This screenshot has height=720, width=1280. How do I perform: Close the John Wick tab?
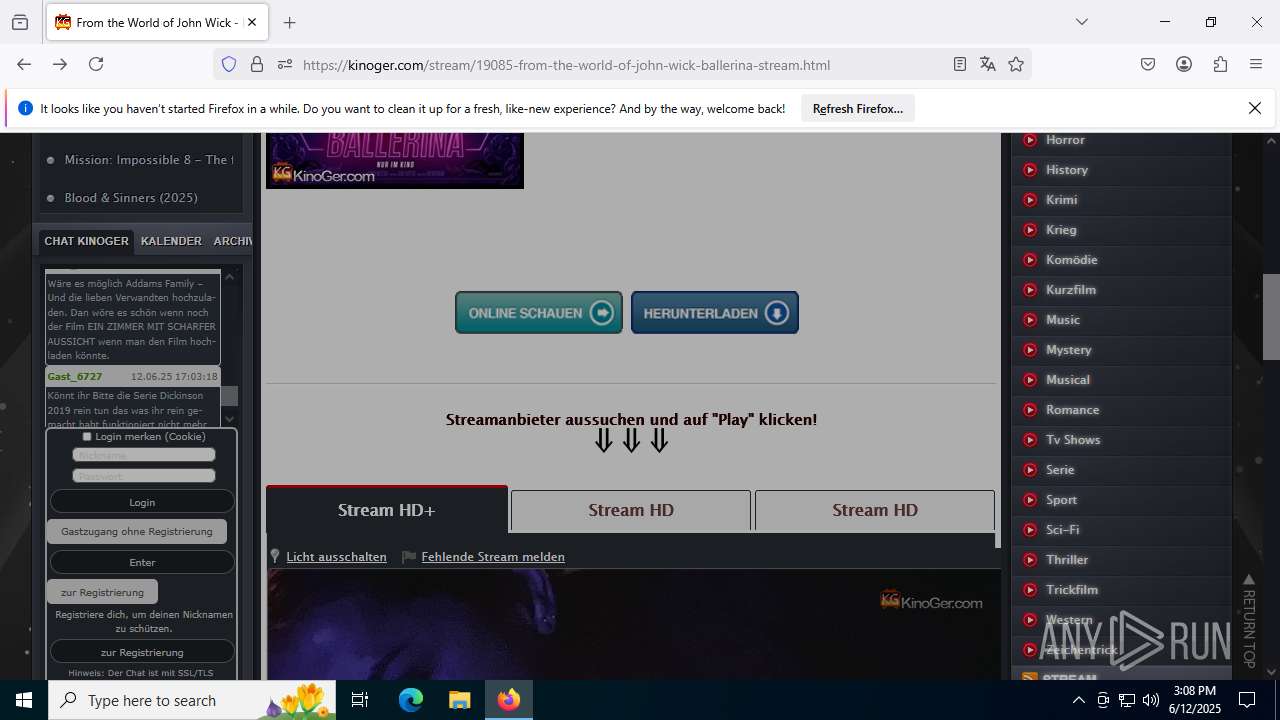[x=251, y=22]
